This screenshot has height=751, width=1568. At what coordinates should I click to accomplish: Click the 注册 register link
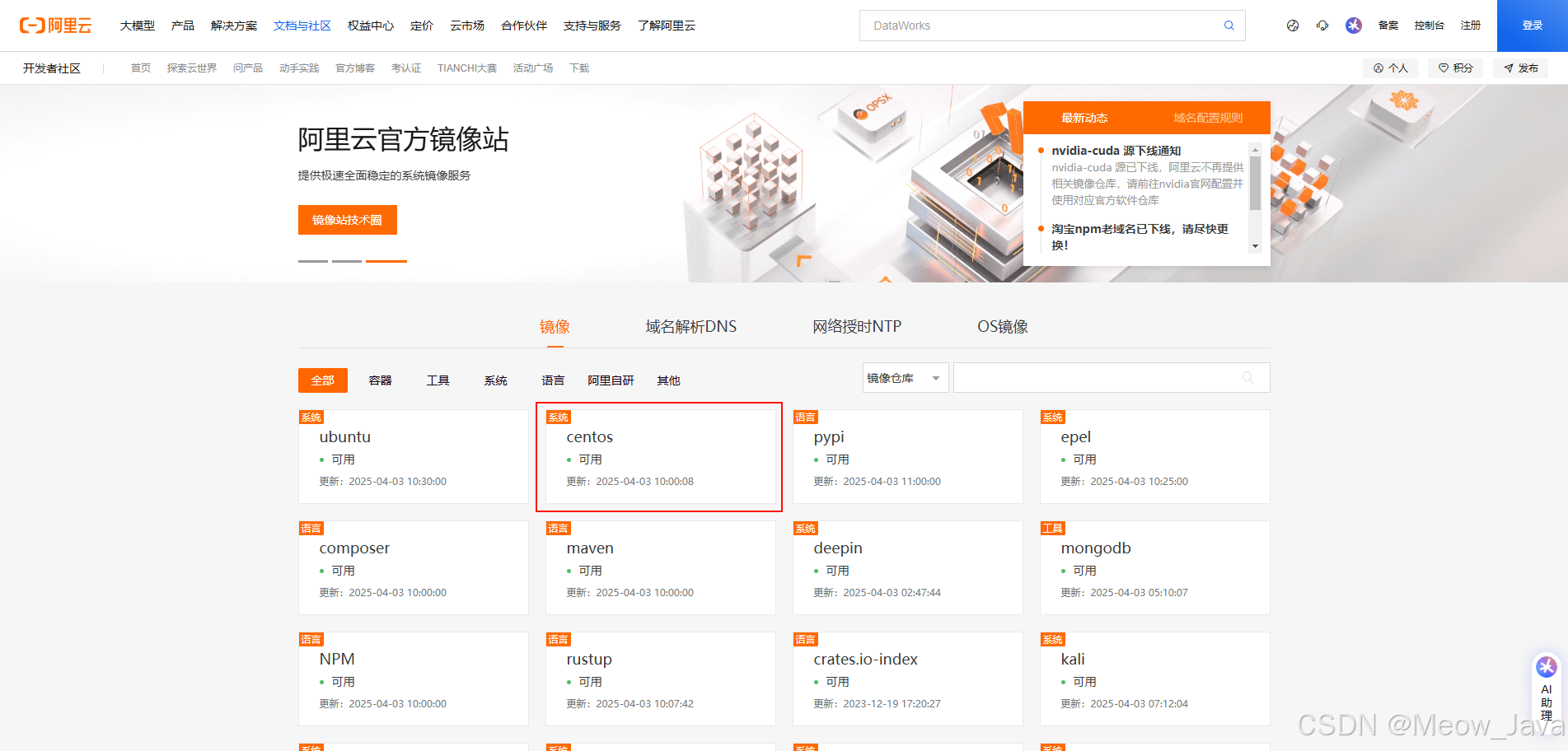[1471, 26]
